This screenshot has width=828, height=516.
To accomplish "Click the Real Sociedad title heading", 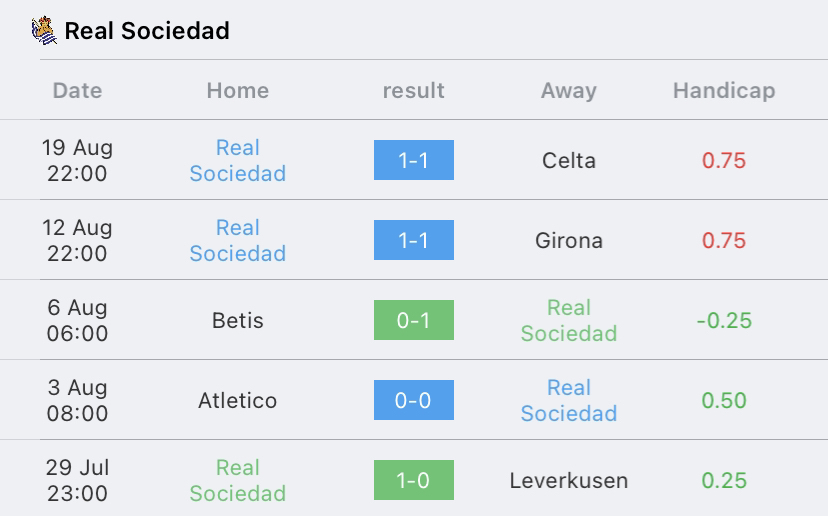I will click(x=147, y=31).
